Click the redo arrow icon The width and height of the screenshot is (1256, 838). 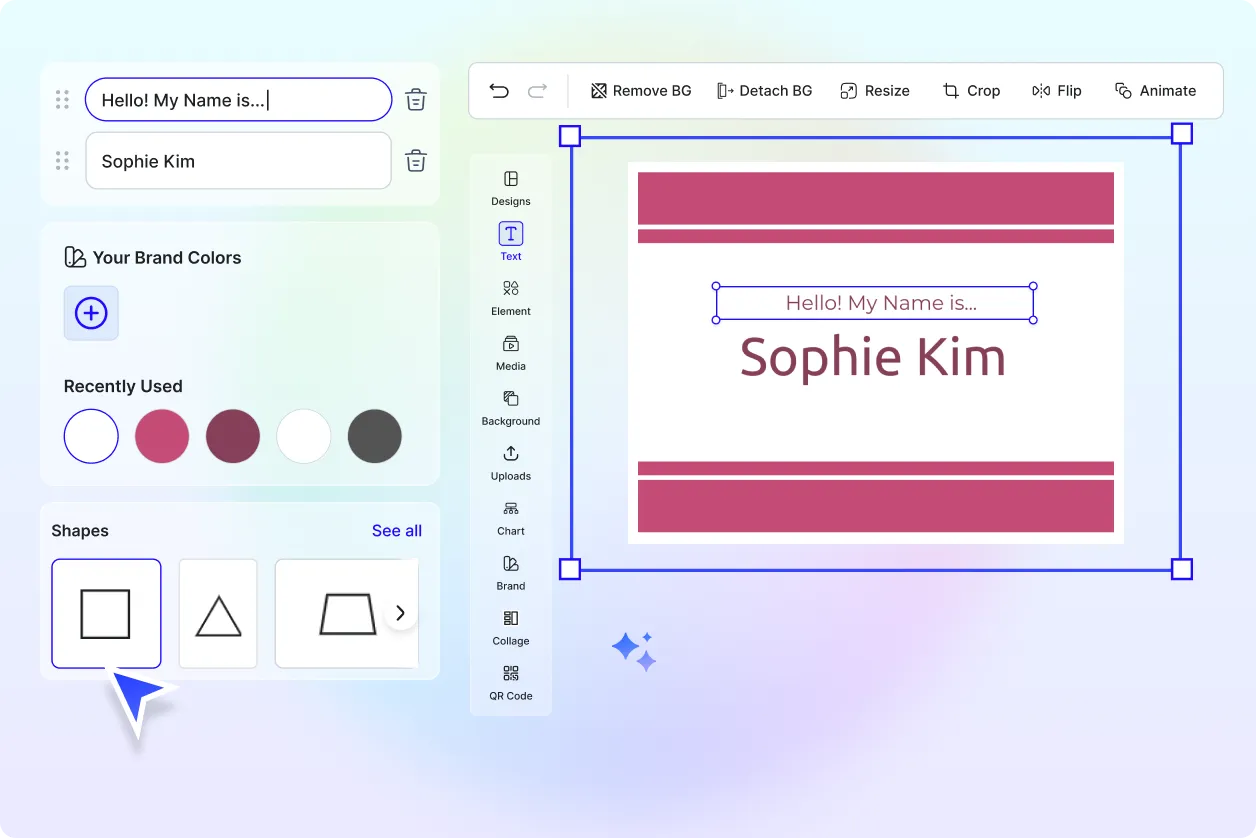pos(537,91)
